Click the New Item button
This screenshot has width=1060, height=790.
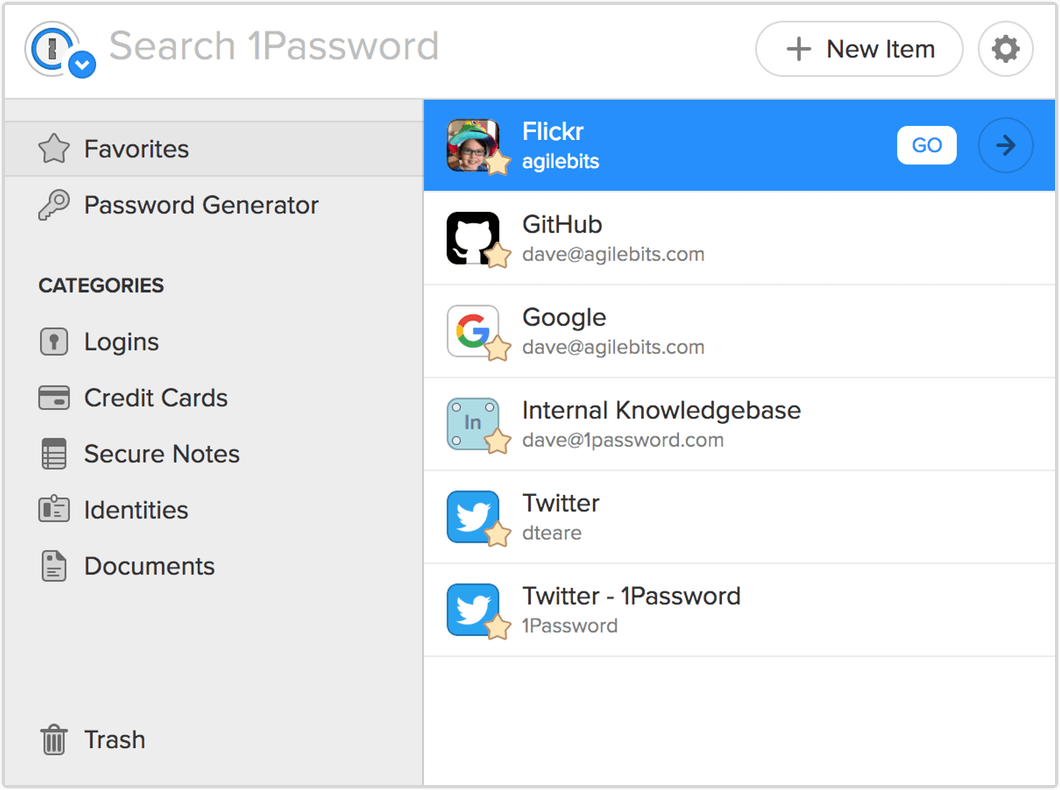tap(858, 48)
